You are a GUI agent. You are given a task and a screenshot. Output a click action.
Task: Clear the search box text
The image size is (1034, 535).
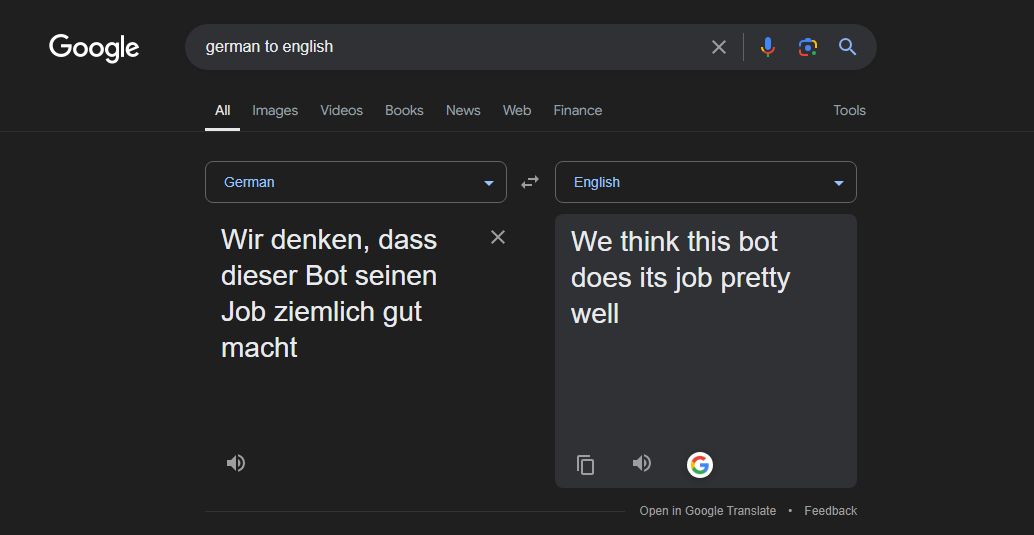(718, 47)
